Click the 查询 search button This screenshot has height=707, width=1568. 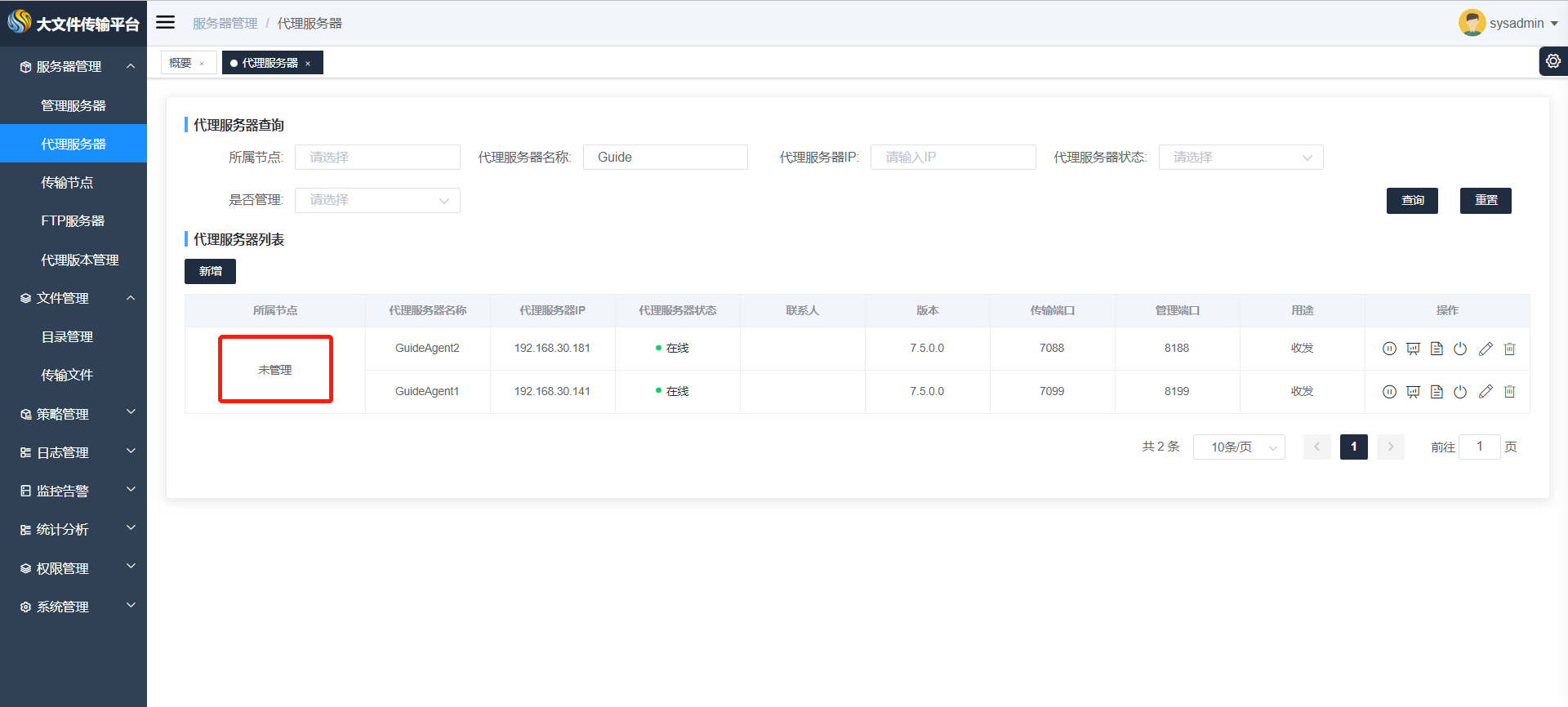(x=1412, y=201)
